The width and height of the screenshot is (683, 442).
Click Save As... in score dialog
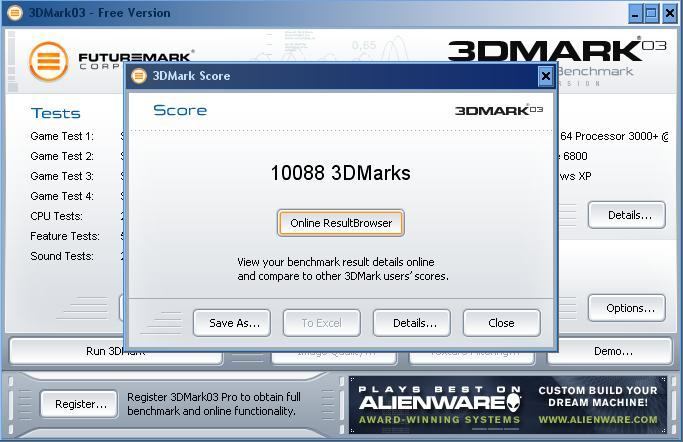point(232,323)
